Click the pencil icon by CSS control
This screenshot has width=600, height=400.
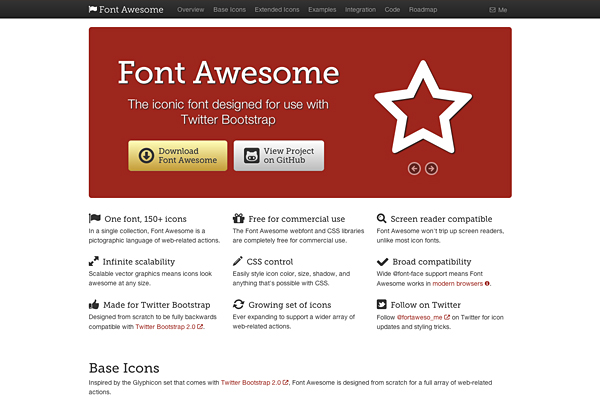(237, 261)
